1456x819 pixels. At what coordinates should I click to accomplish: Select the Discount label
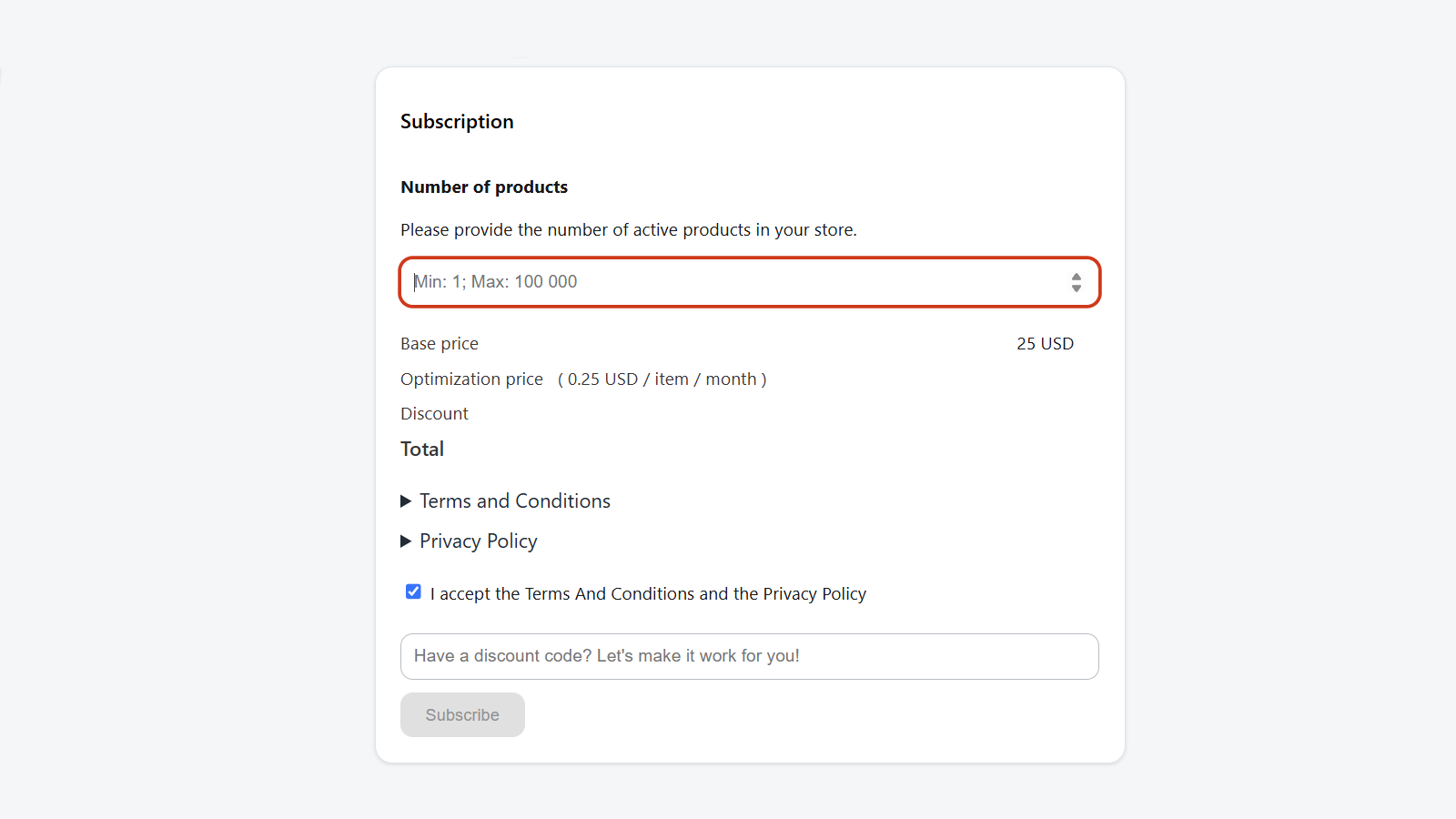pyautogui.click(x=434, y=414)
